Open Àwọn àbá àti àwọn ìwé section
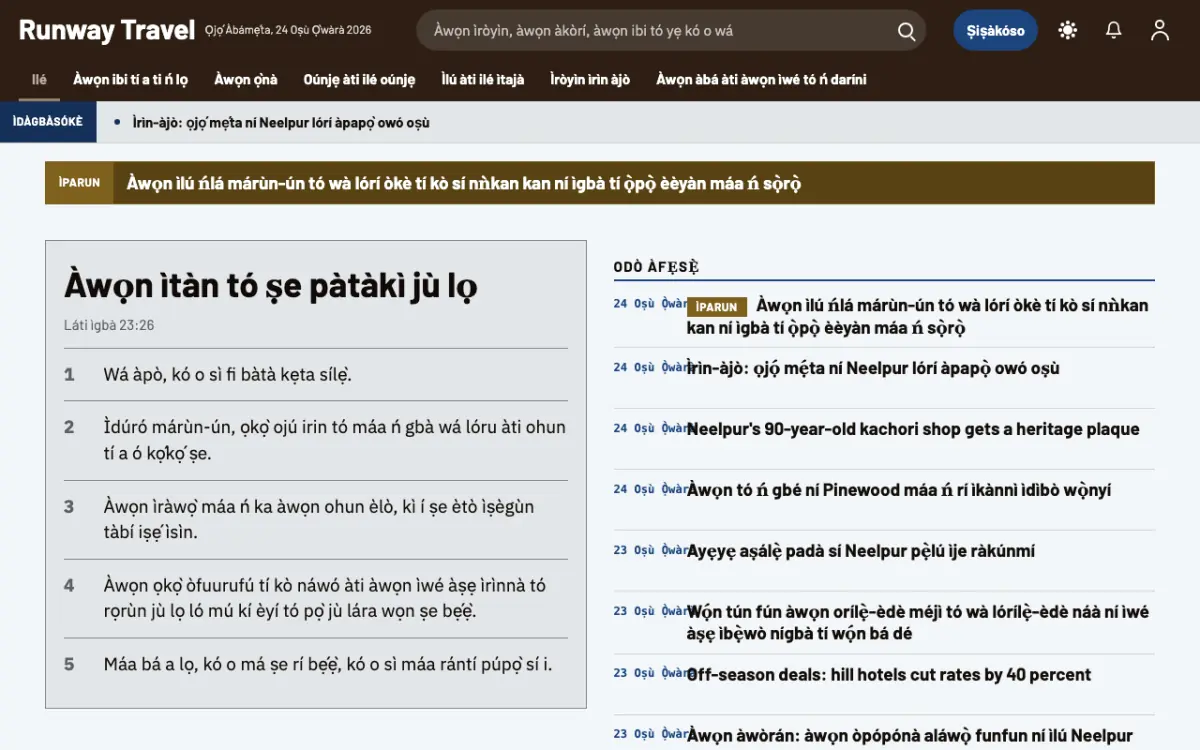The height and width of the screenshot is (750, 1200). 761,80
